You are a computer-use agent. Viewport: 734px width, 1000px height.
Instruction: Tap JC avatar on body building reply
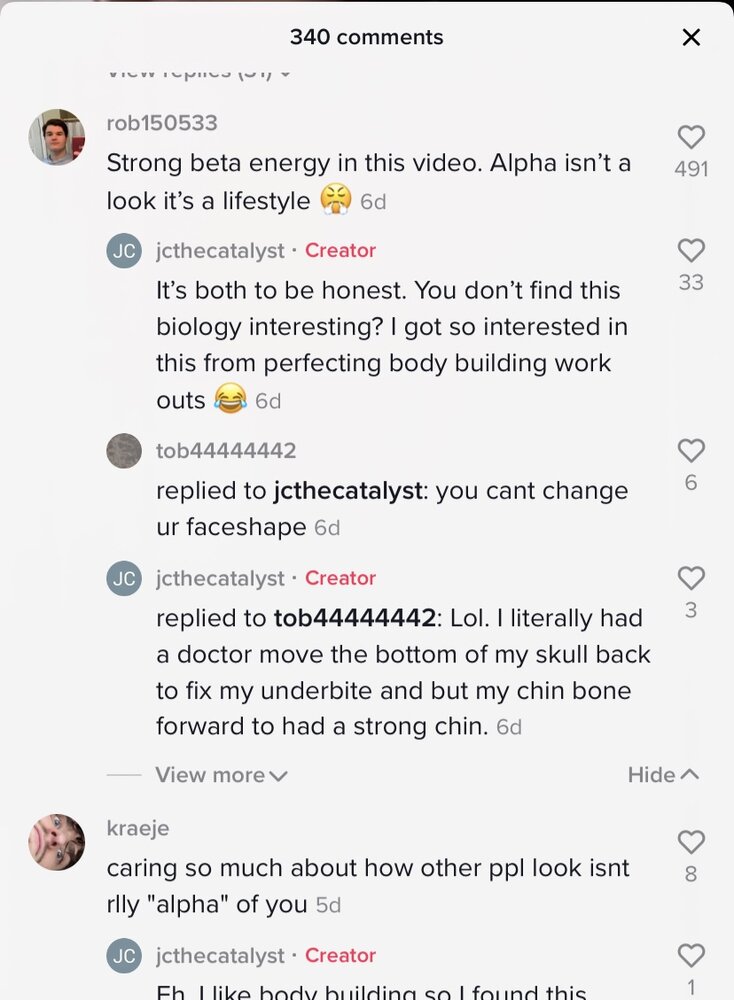pos(124,251)
